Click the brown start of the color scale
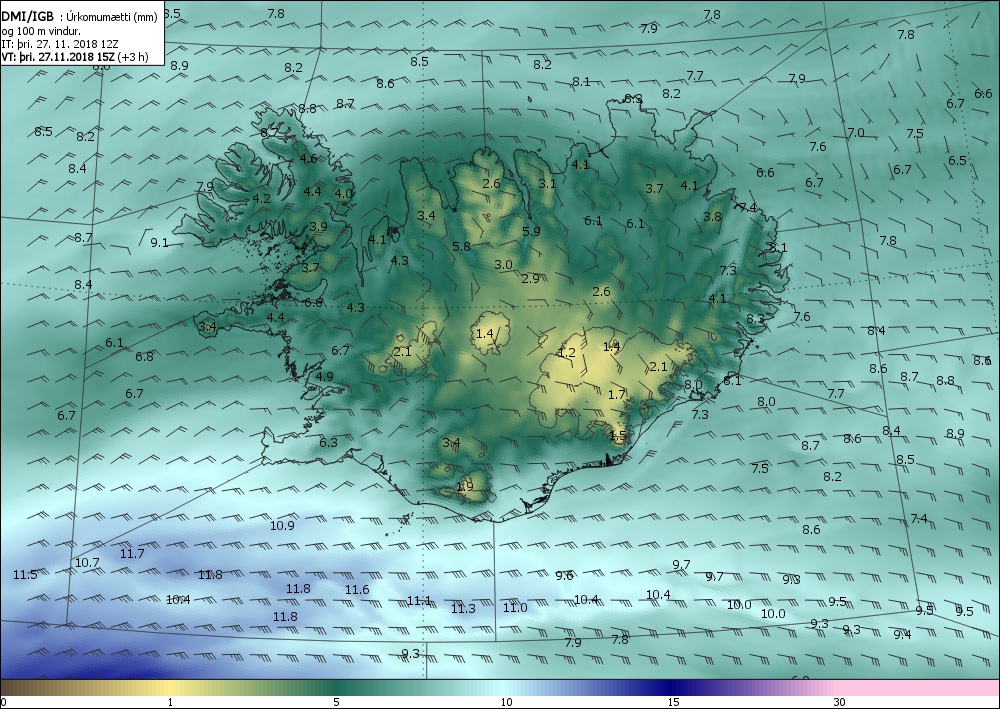 pos(26,688)
